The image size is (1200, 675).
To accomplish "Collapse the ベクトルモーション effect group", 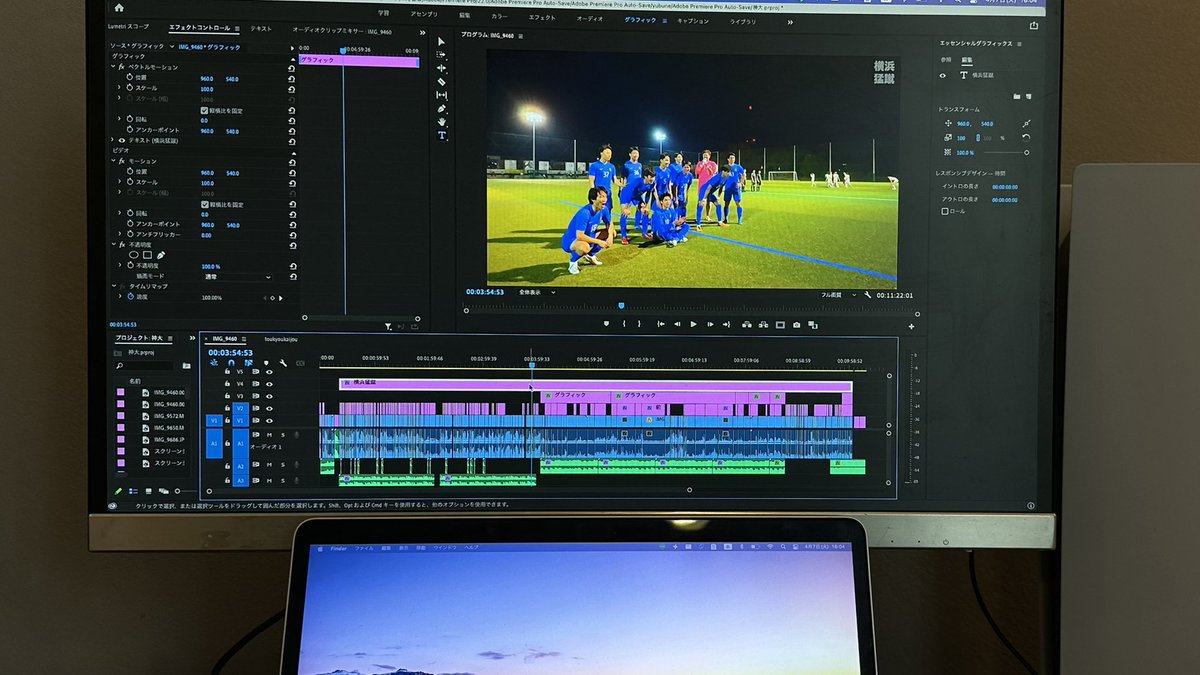I will tap(114, 67).
